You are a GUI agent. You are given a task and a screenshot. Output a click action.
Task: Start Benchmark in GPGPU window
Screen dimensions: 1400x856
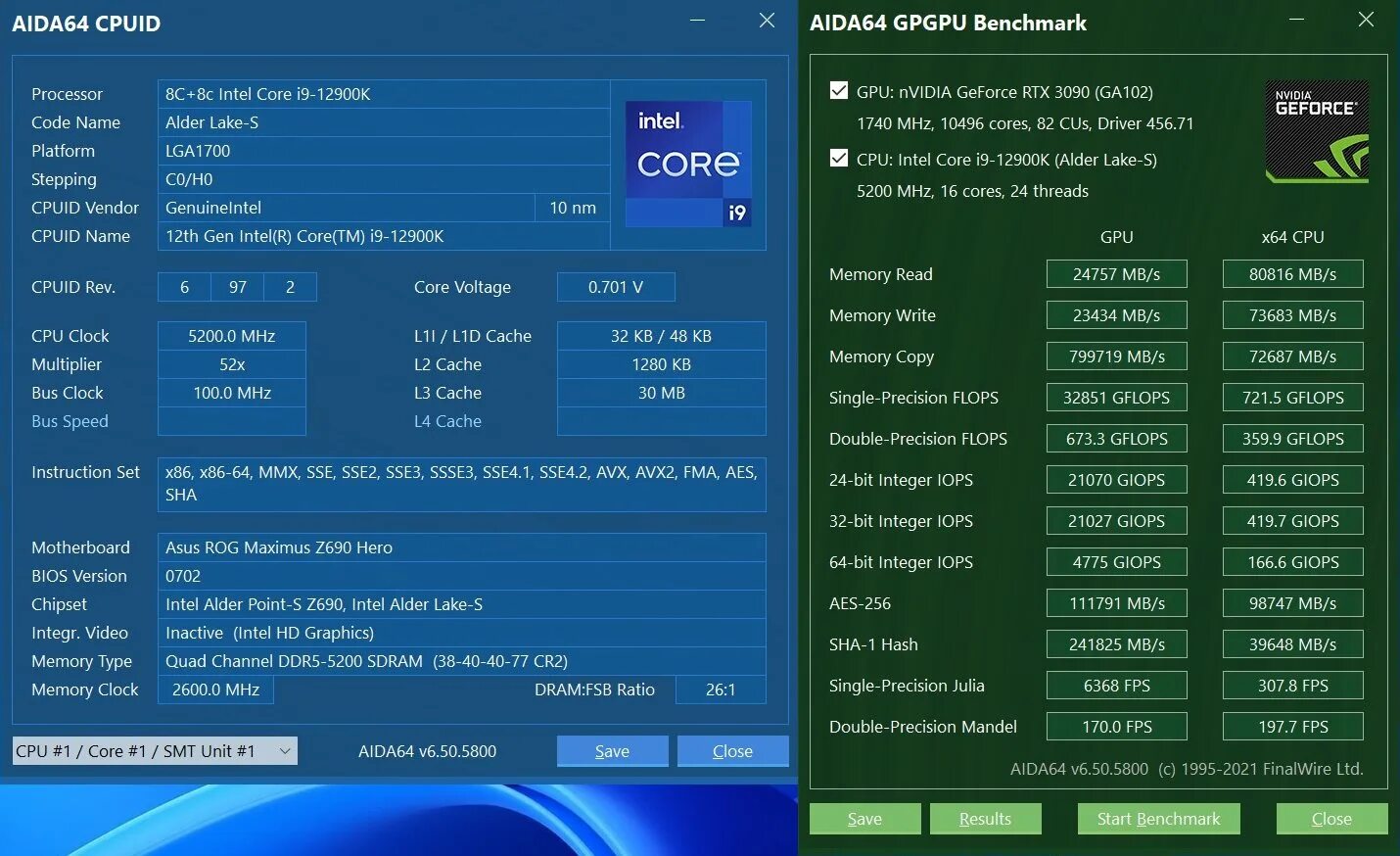pos(1159,819)
